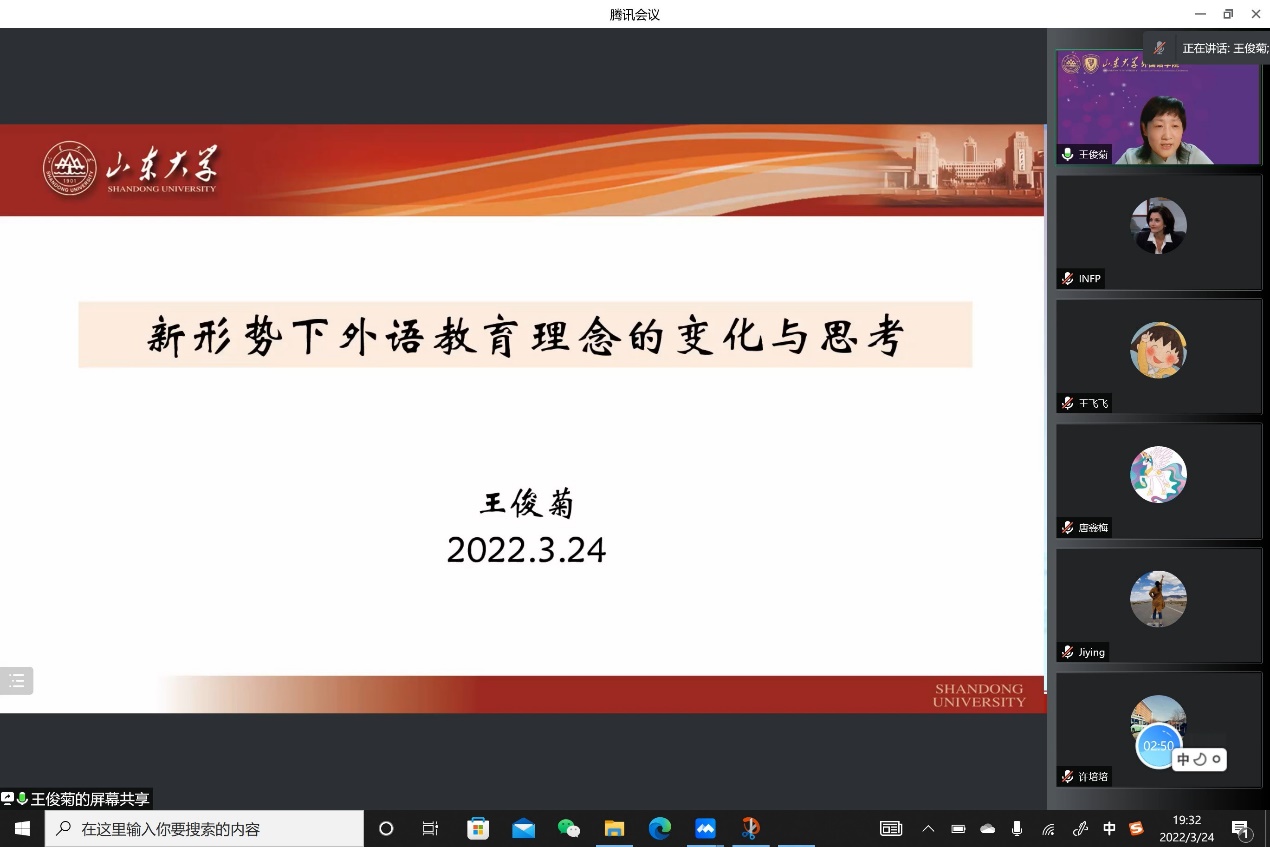Click the blue 02:50 recording timer
This screenshot has width=1270, height=847.
click(x=1158, y=745)
